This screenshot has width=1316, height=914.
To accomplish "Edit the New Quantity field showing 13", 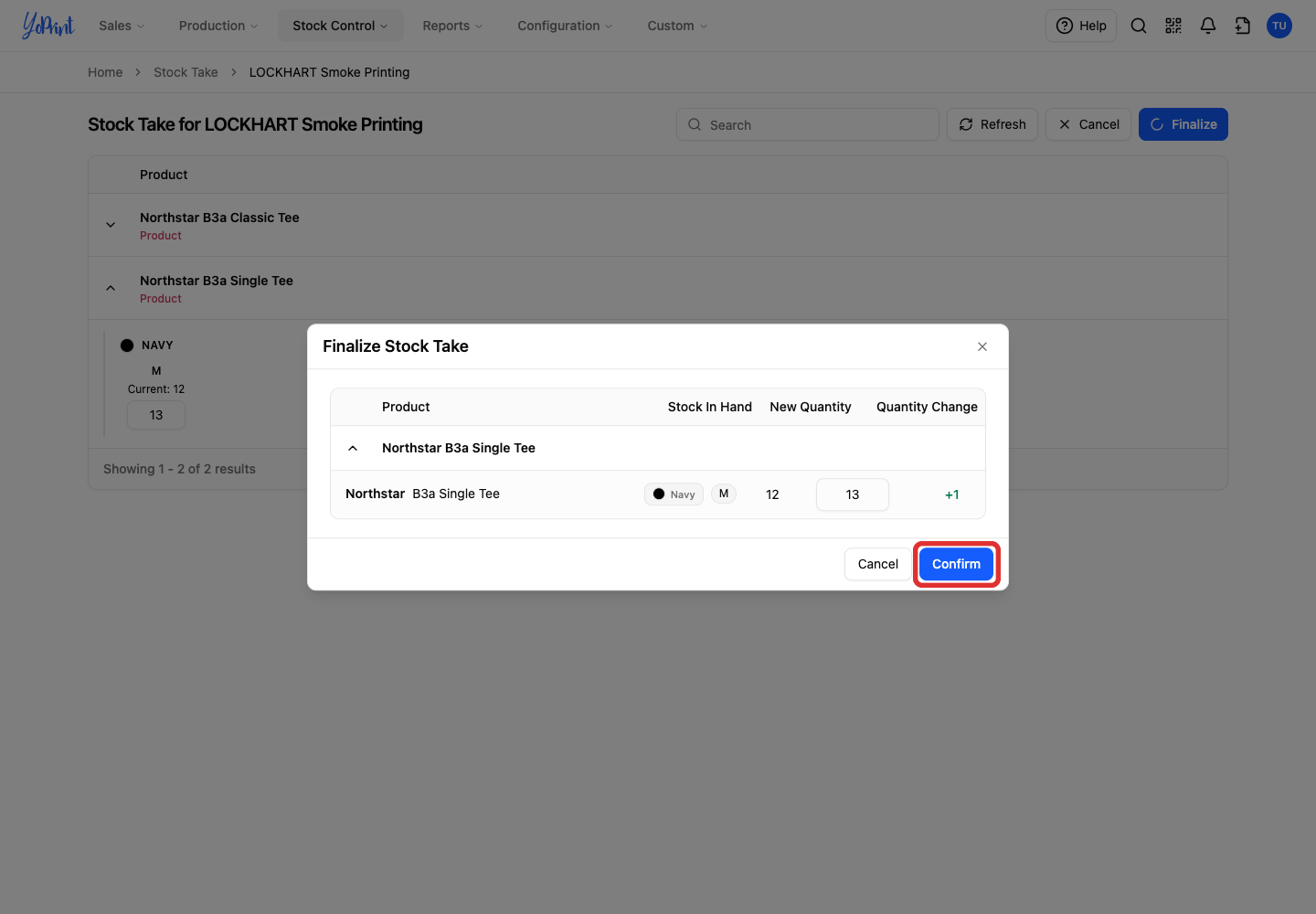I will click(x=852, y=494).
